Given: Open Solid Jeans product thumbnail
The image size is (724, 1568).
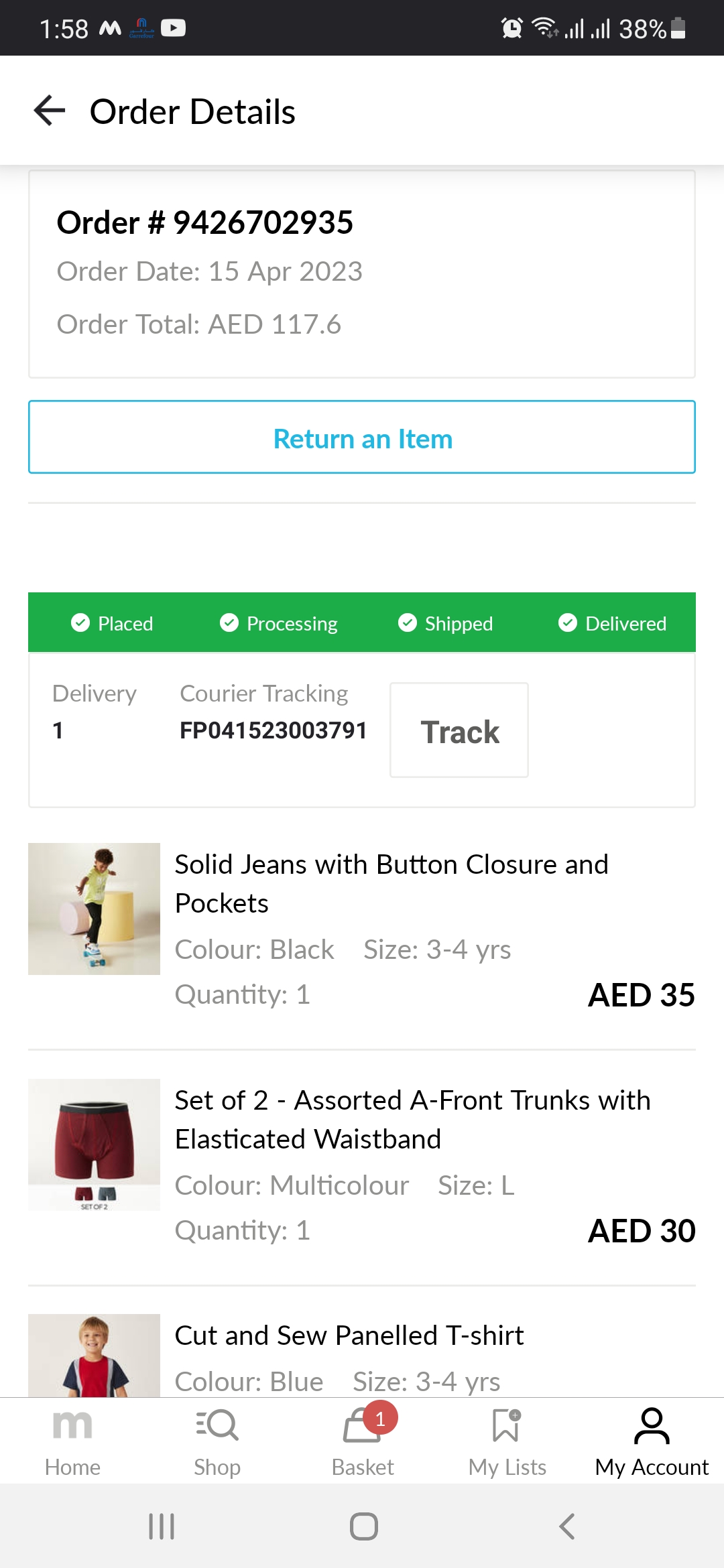Looking at the screenshot, I should pos(94,909).
